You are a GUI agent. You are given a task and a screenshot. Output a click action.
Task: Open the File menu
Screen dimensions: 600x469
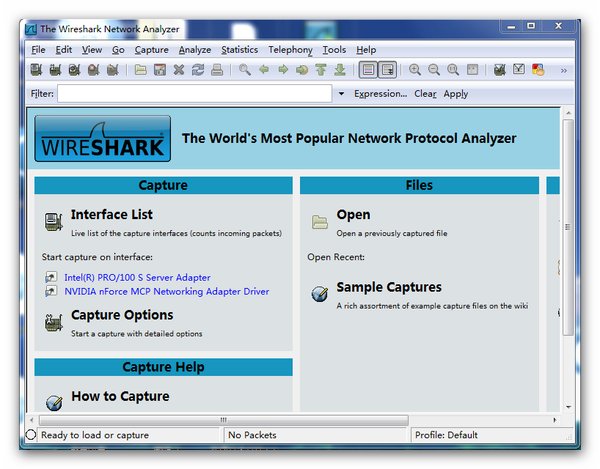click(38, 50)
